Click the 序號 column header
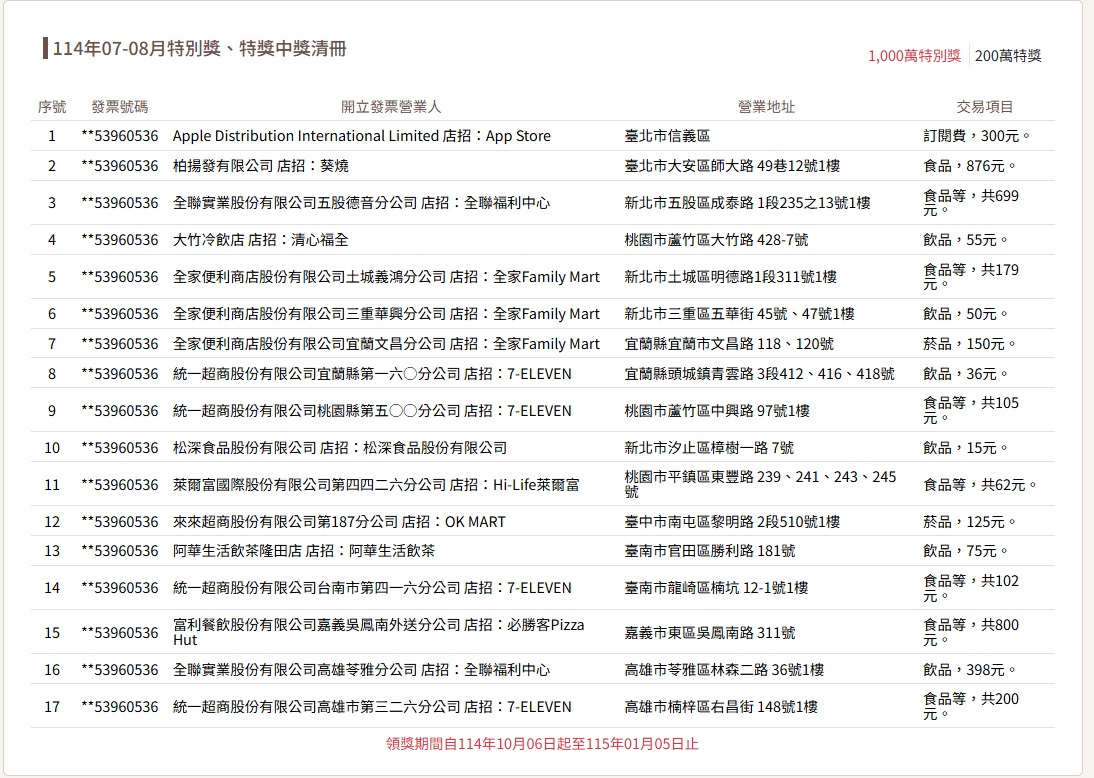This screenshot has height=778, width=1094. coord(52,107)
